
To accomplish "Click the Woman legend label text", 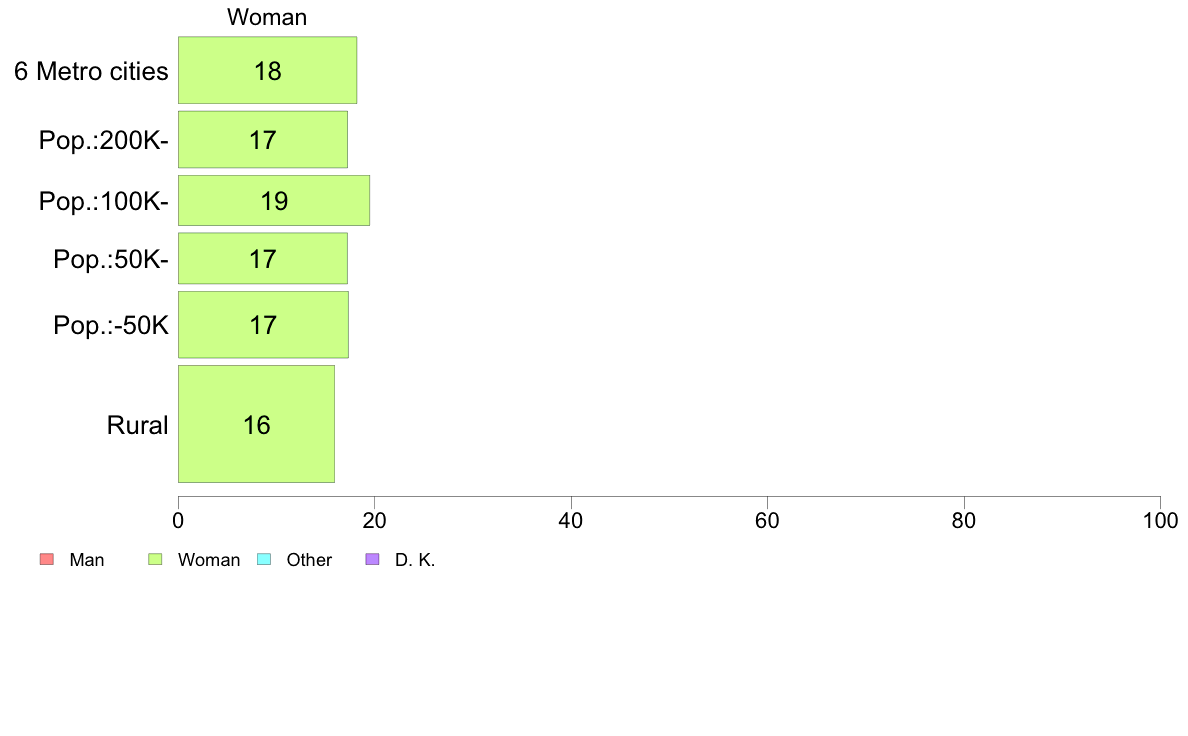I will pyautogui.click(x=208, y=560).
